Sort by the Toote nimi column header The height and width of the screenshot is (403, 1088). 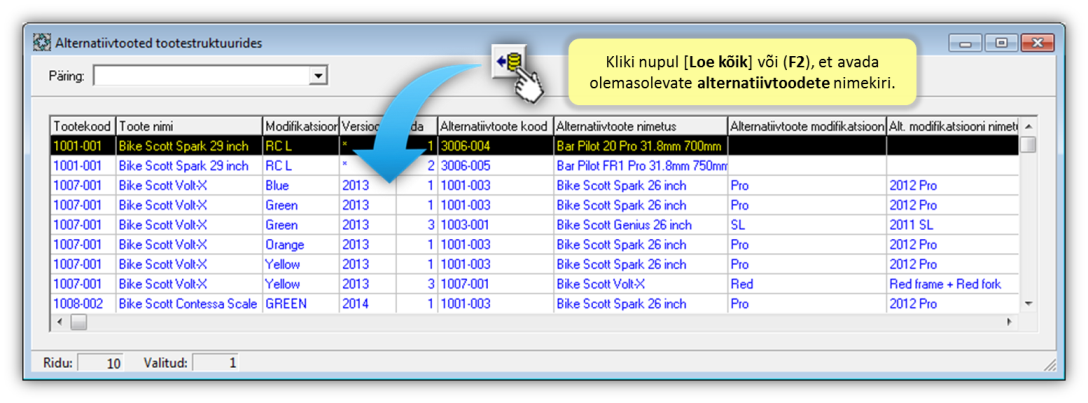[x=189, y=126]
